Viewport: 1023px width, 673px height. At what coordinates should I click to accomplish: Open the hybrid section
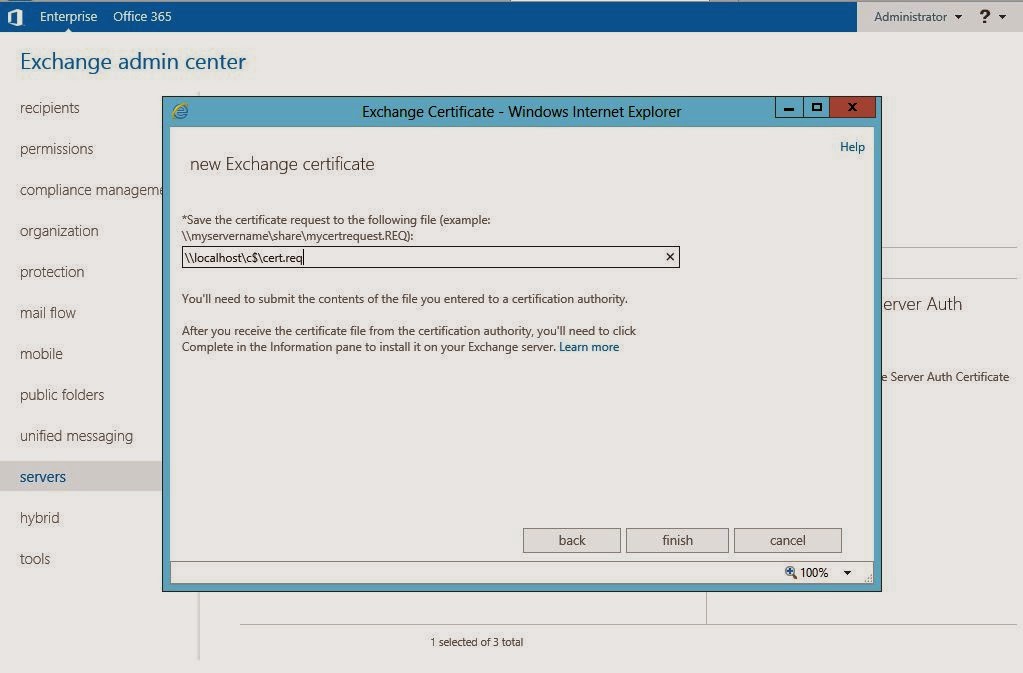(40, 518)
